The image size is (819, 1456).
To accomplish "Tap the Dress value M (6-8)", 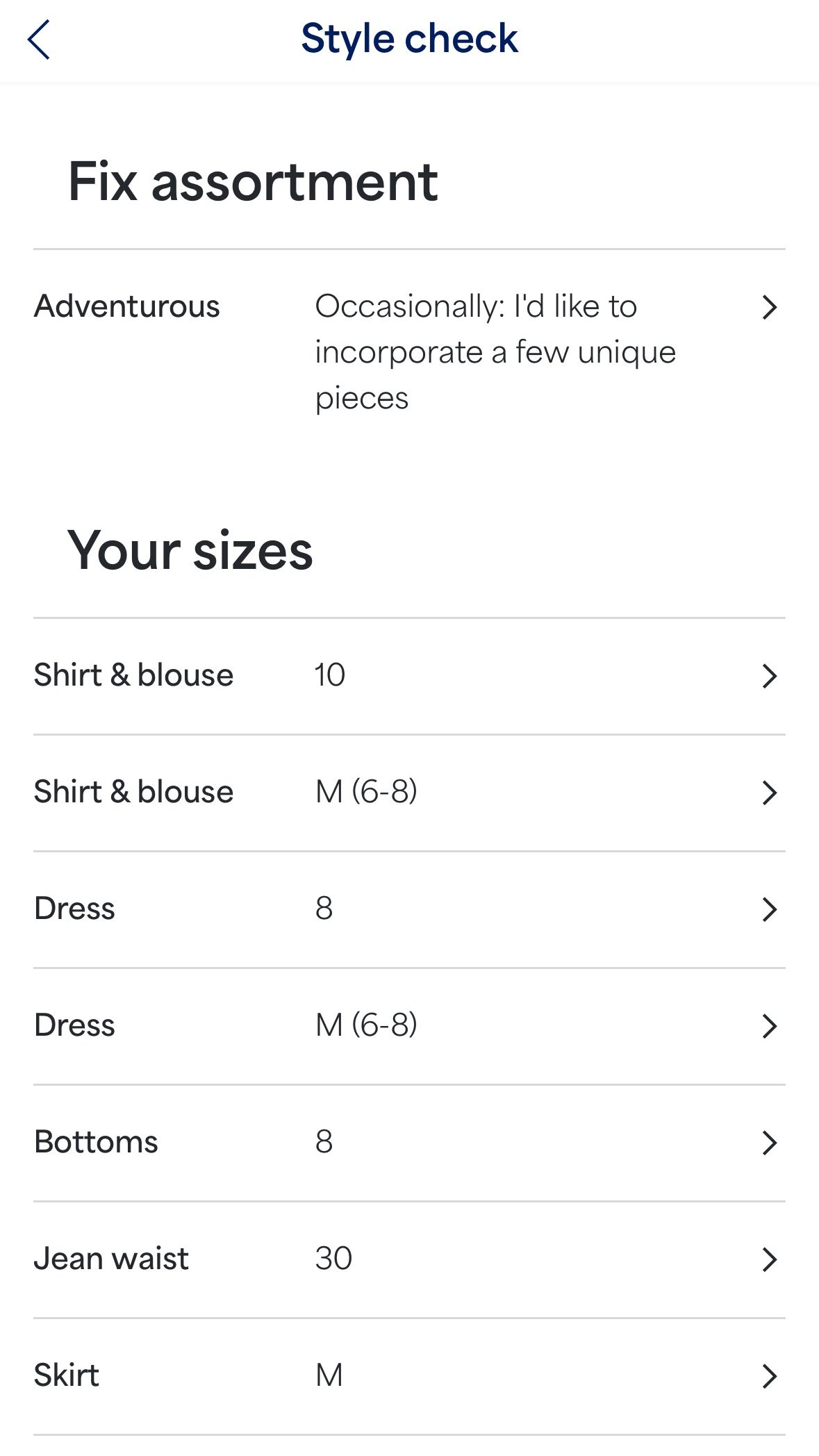I will (366, 1025).
